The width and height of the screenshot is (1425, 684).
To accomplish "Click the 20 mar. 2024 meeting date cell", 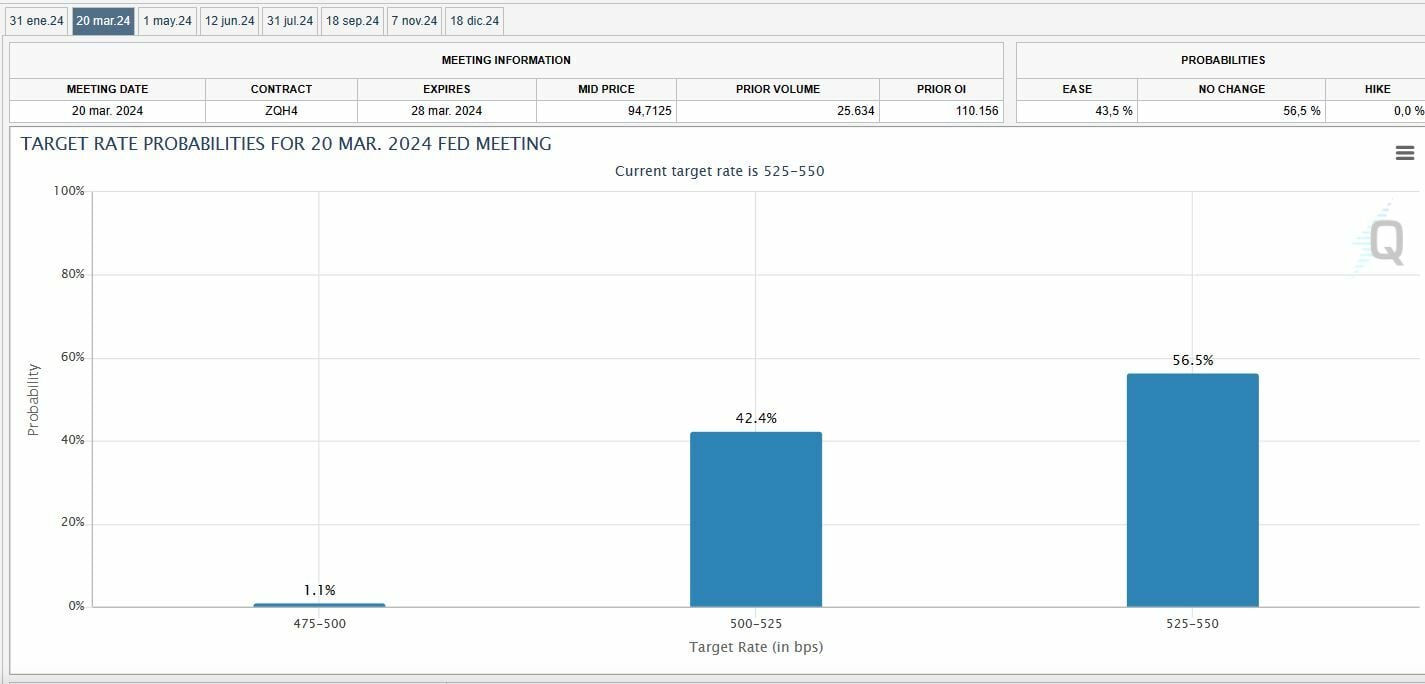I will 107,111.
